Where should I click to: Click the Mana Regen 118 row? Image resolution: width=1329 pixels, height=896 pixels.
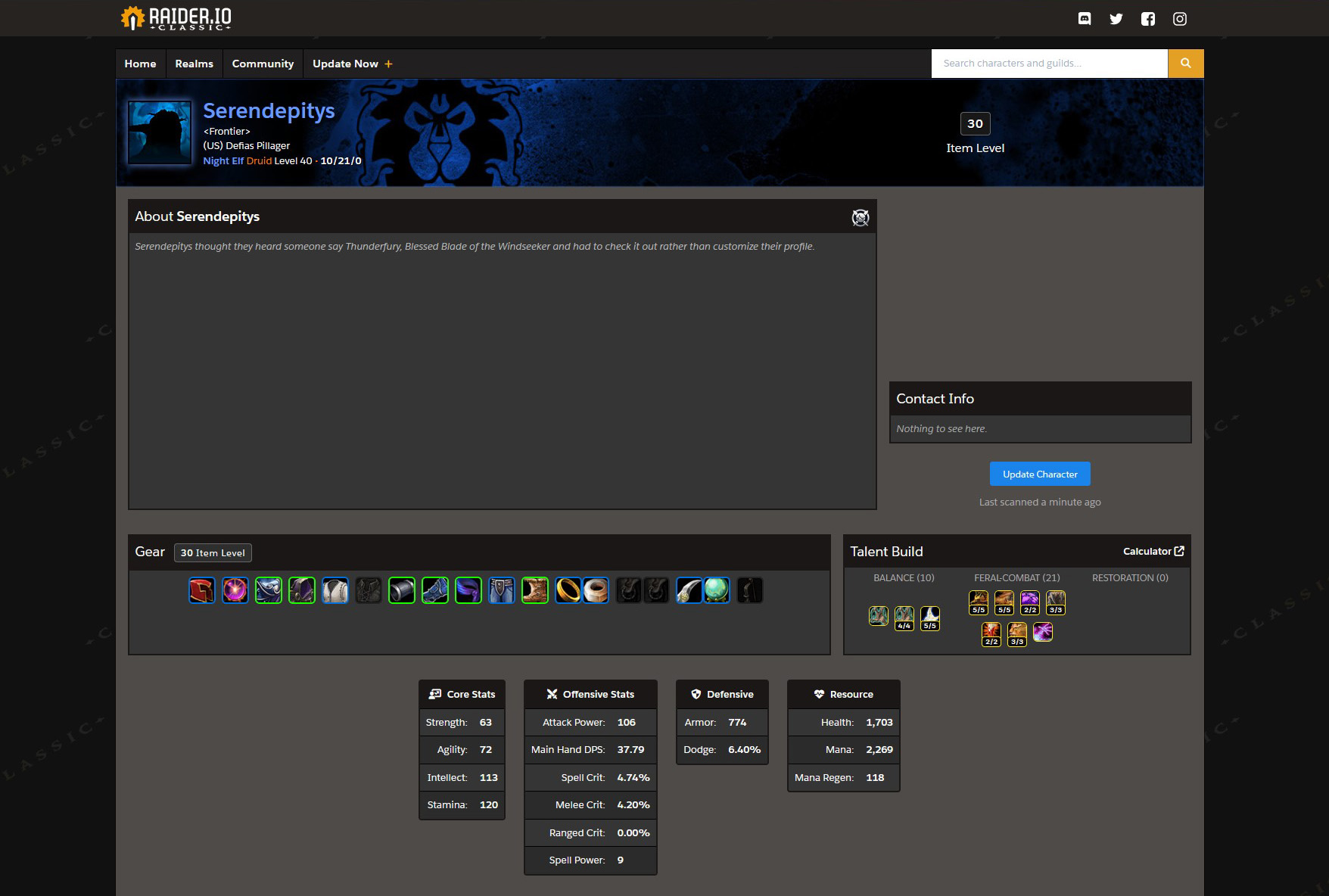(843, 777)
